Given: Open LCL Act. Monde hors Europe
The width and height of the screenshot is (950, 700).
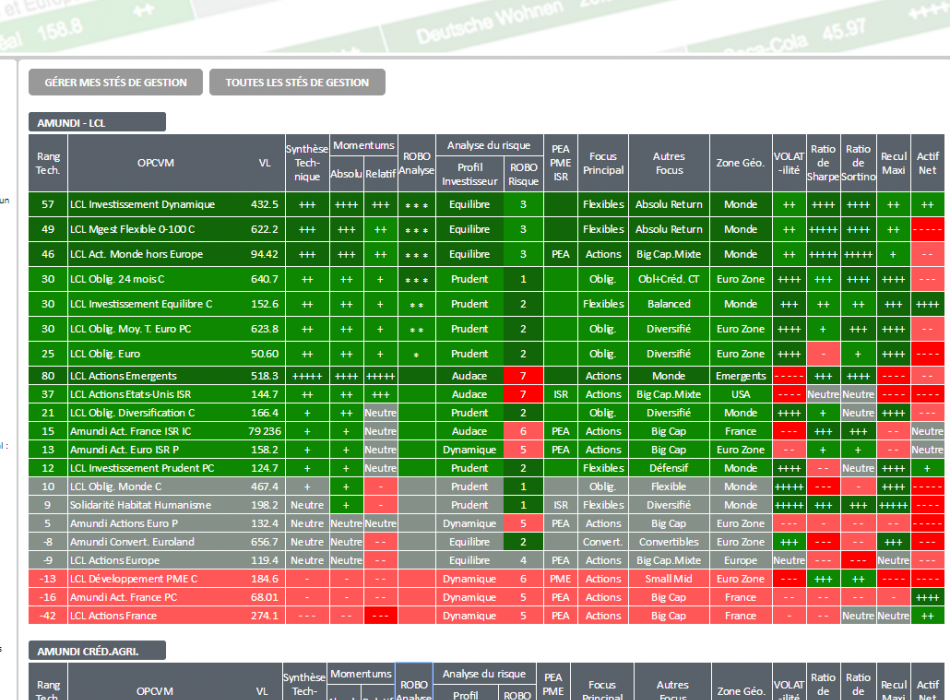Looking at the screenshot, I should (136, 254).
